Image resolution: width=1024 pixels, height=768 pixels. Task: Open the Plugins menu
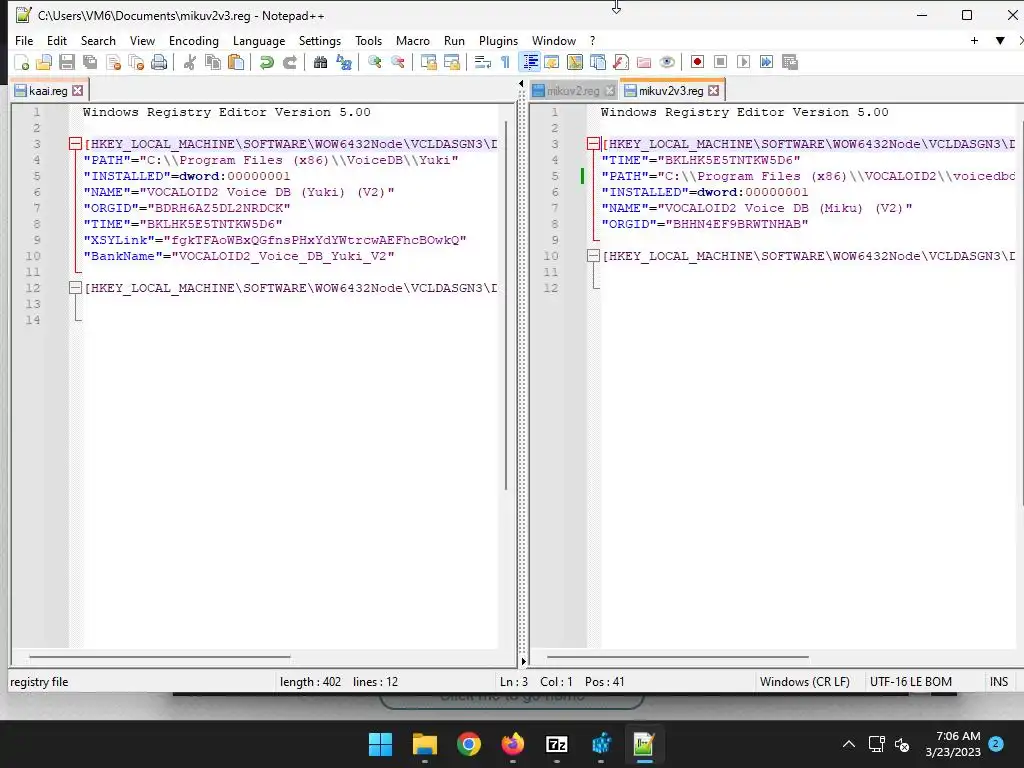point(498,40)
